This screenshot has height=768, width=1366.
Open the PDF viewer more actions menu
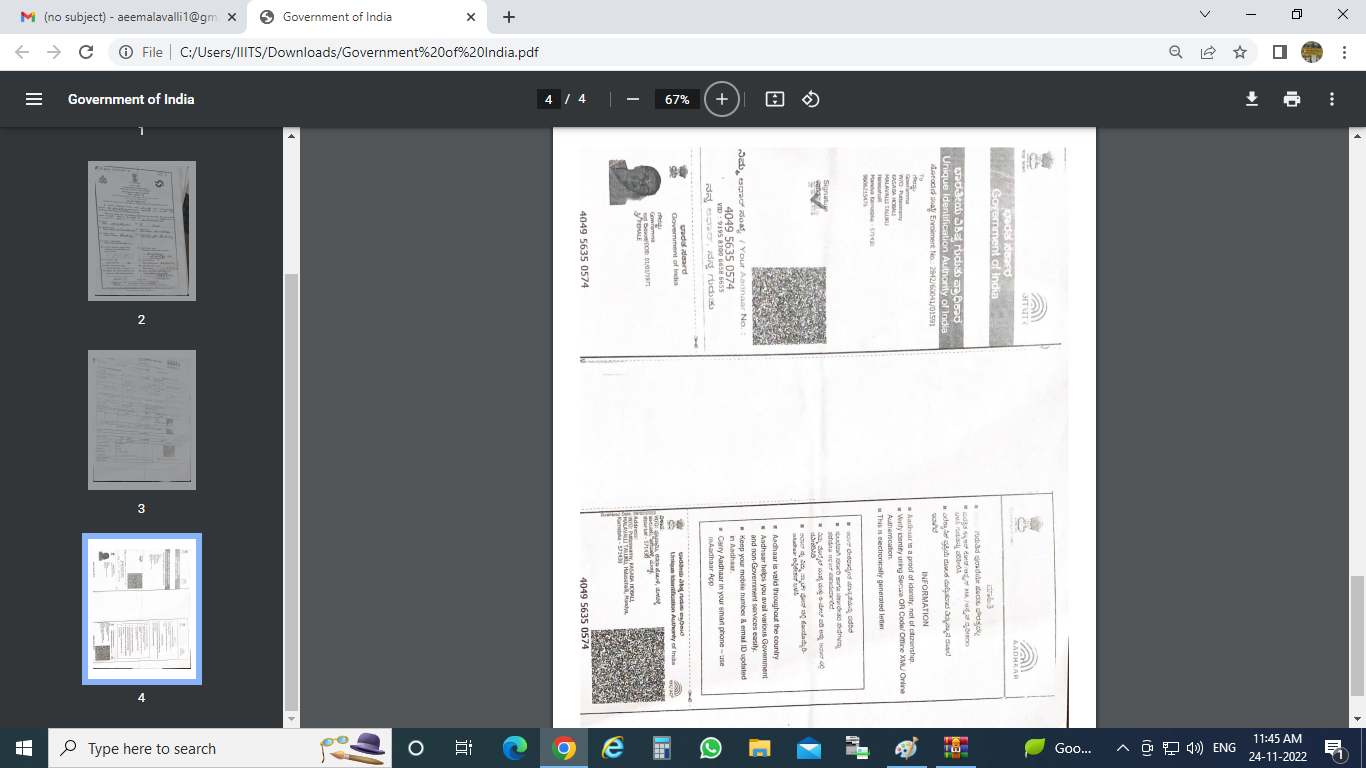(1332, 99)
